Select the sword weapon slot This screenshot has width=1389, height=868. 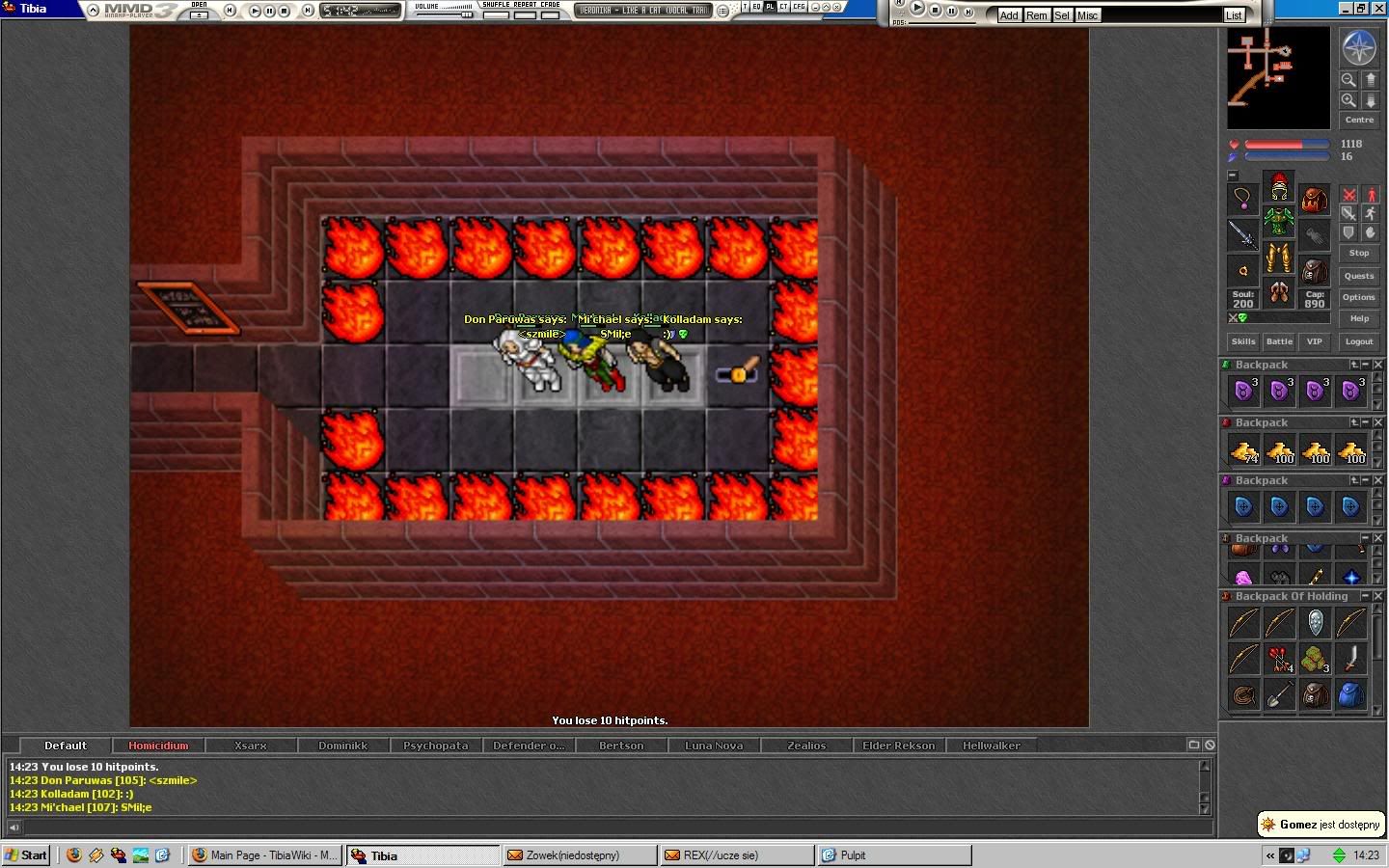click(x=1243, y=234)
